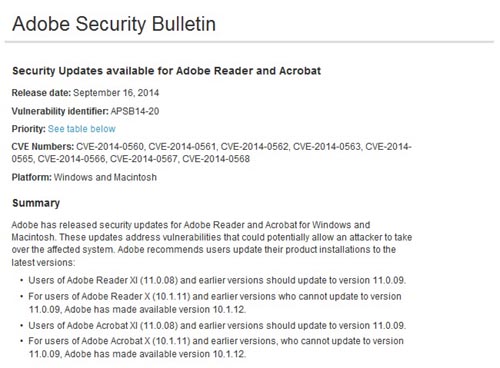Click the Adobe Security Bulletin page title
This screenshot has height=368, width=500.
(114, 24)
